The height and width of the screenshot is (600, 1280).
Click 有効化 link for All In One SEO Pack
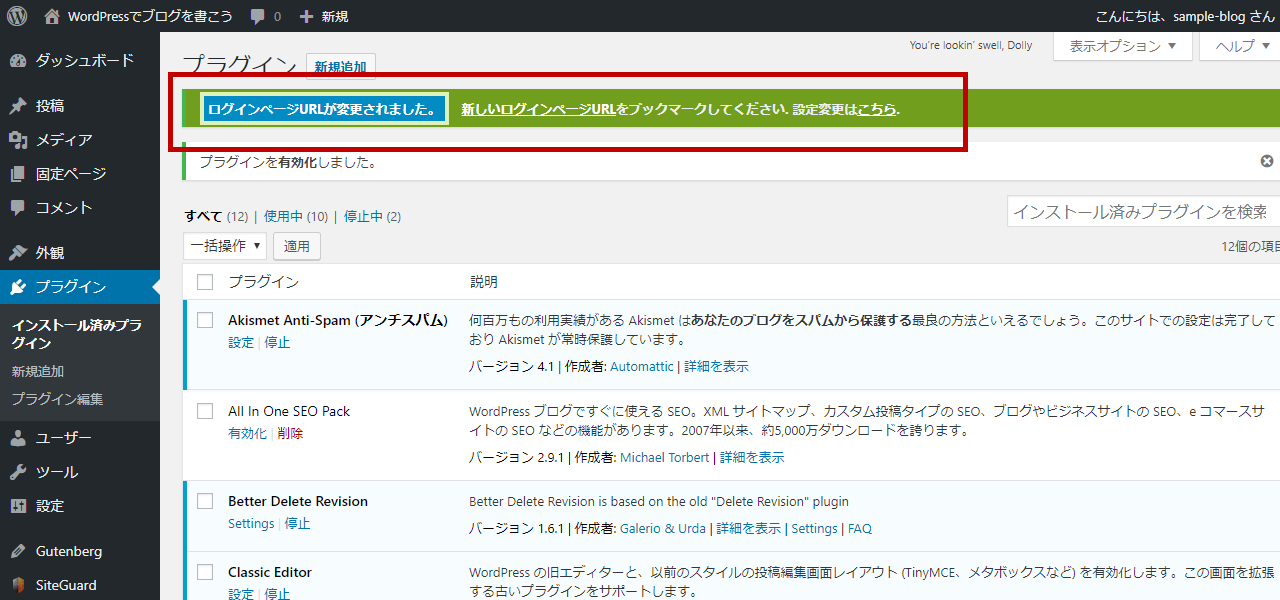coord(247,433)
